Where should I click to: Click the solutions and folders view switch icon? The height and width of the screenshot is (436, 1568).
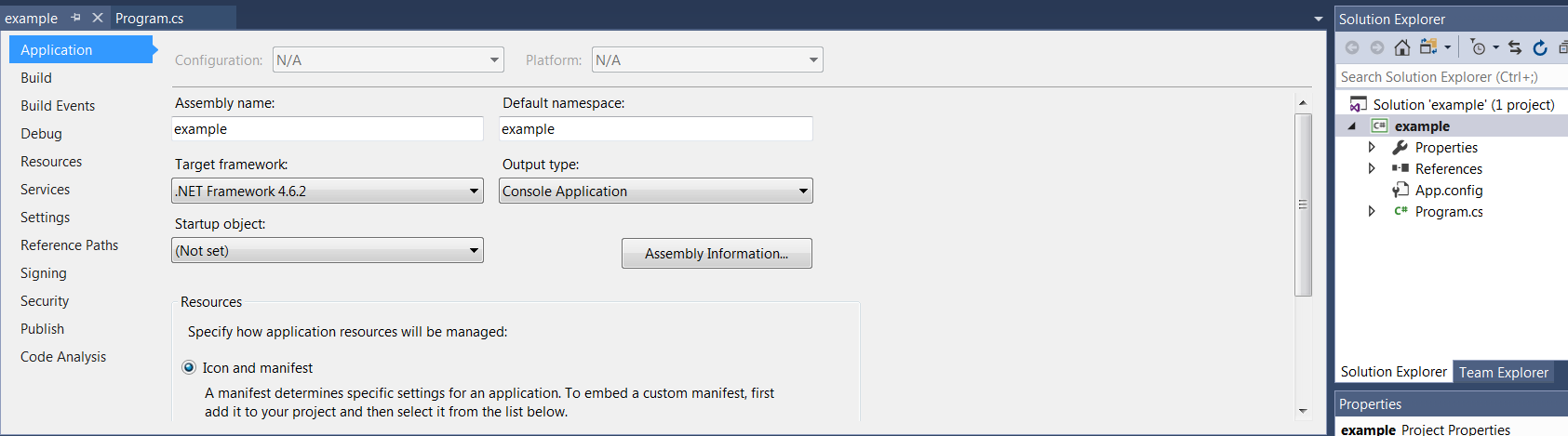pyautogui.click(x=1428, y=46)
